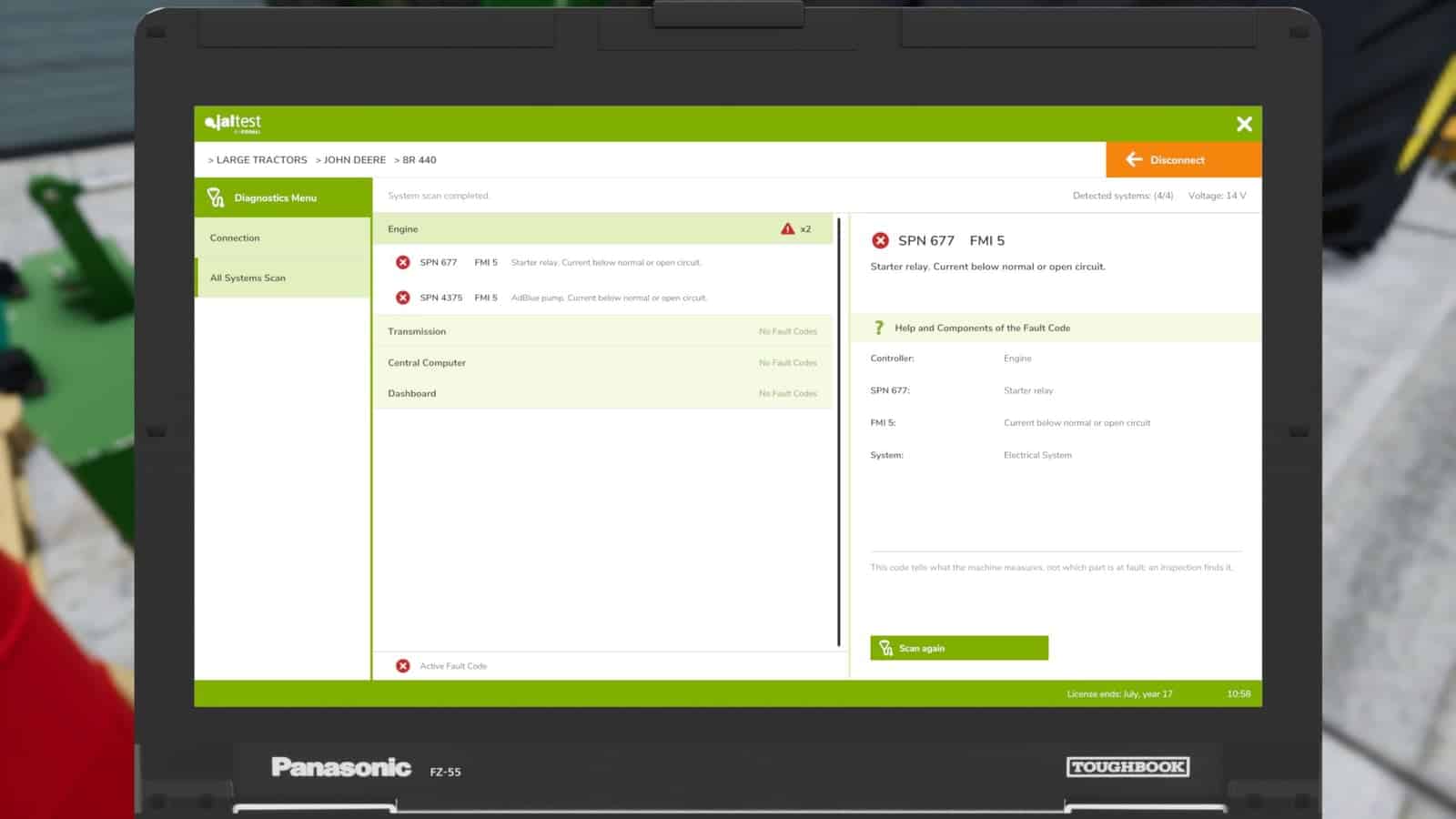
Task: Click red error icon beside SPN 677 row
Action: click(x=403, y=262)
